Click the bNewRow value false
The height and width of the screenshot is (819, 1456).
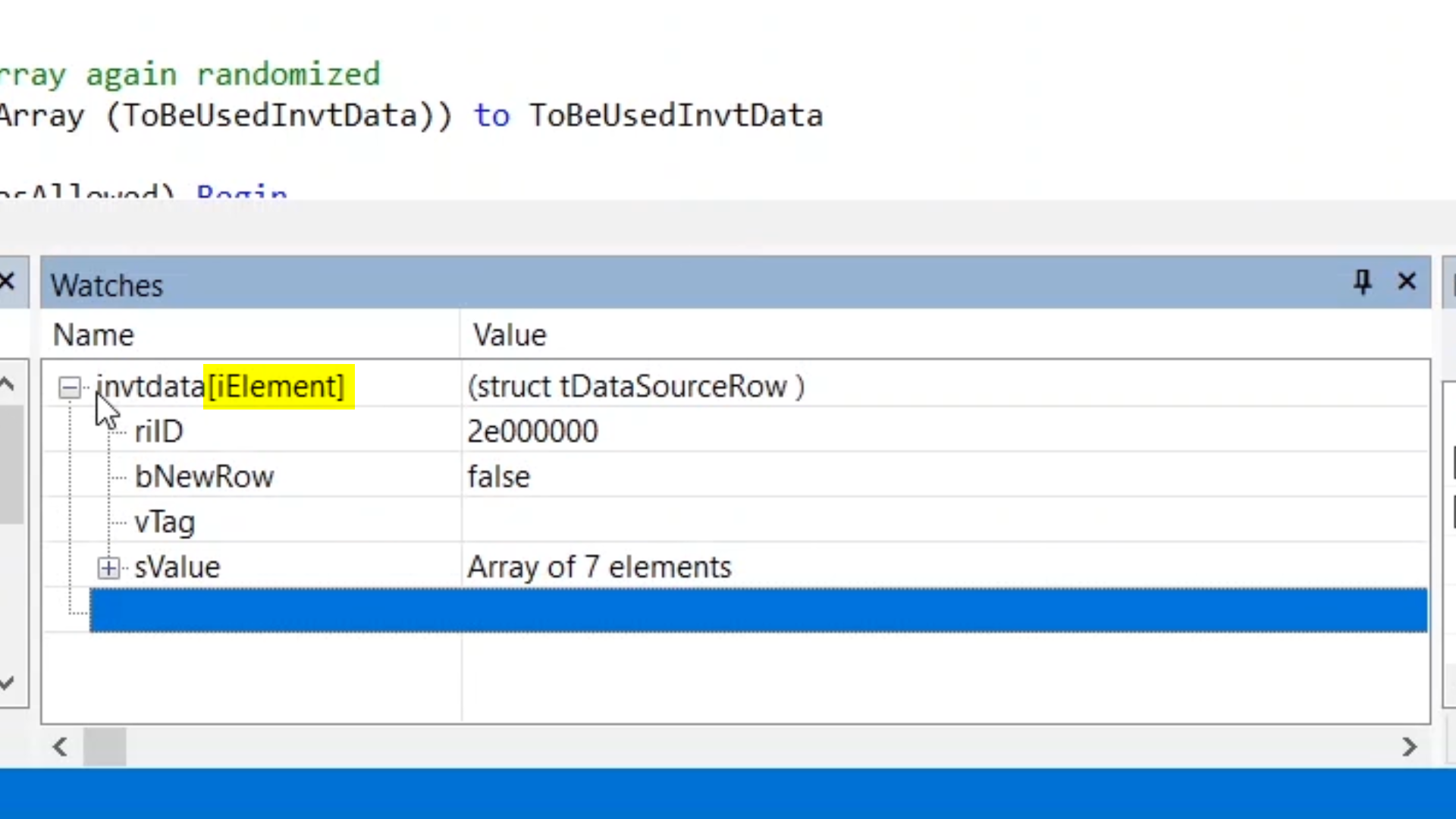498,477
